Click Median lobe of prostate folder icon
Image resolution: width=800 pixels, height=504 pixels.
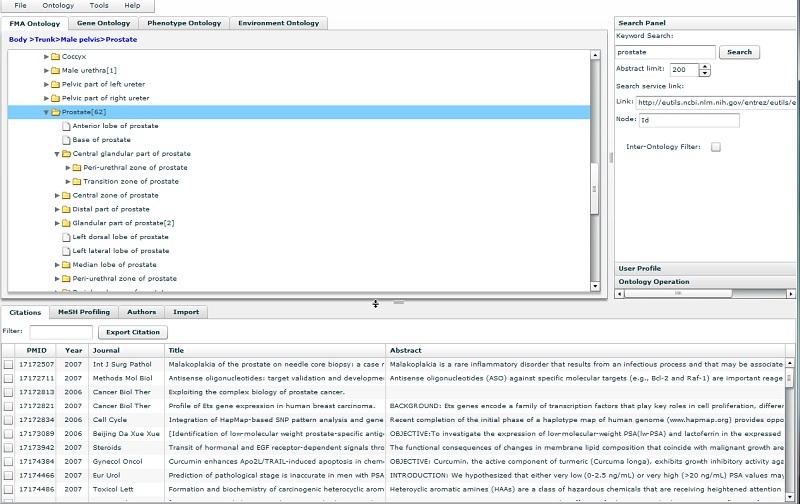(66, 265)
